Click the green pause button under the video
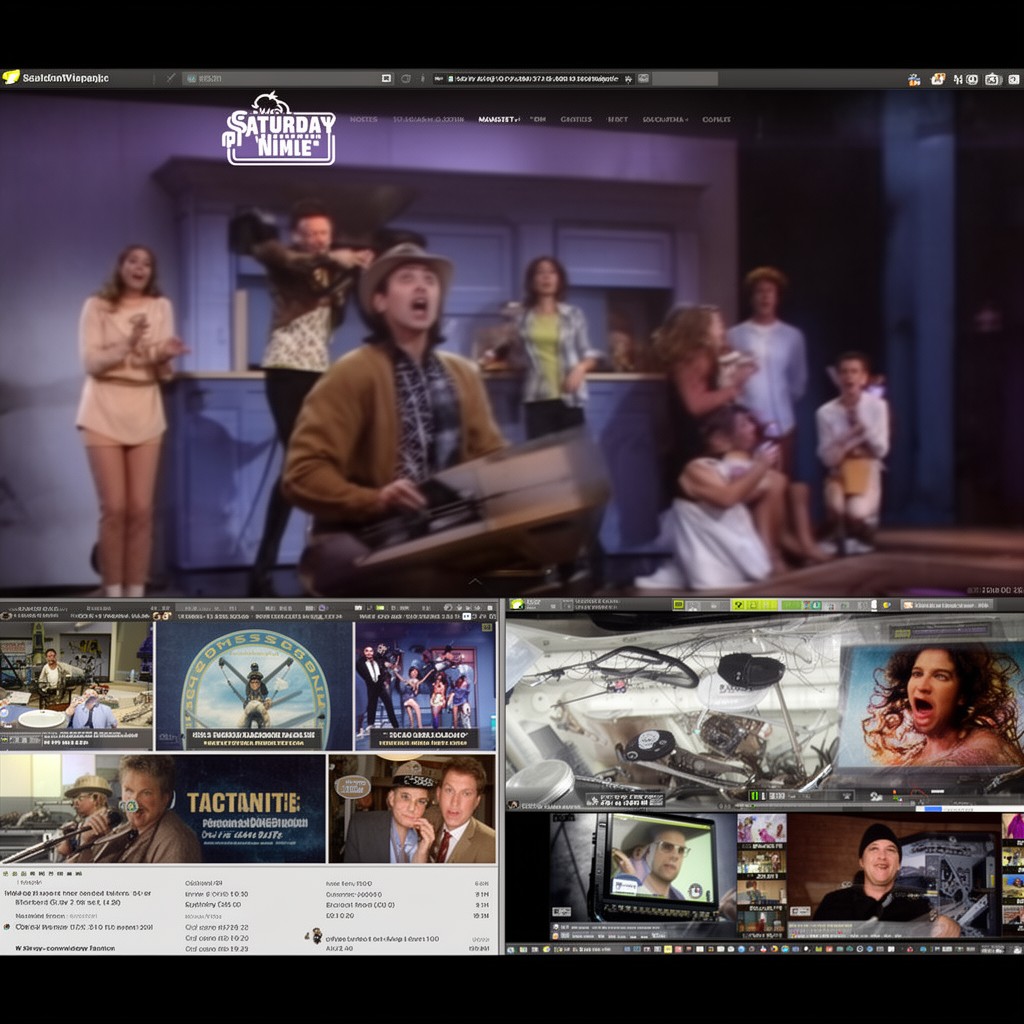This screenshot has width=1024, height=1024. point(755,796)
